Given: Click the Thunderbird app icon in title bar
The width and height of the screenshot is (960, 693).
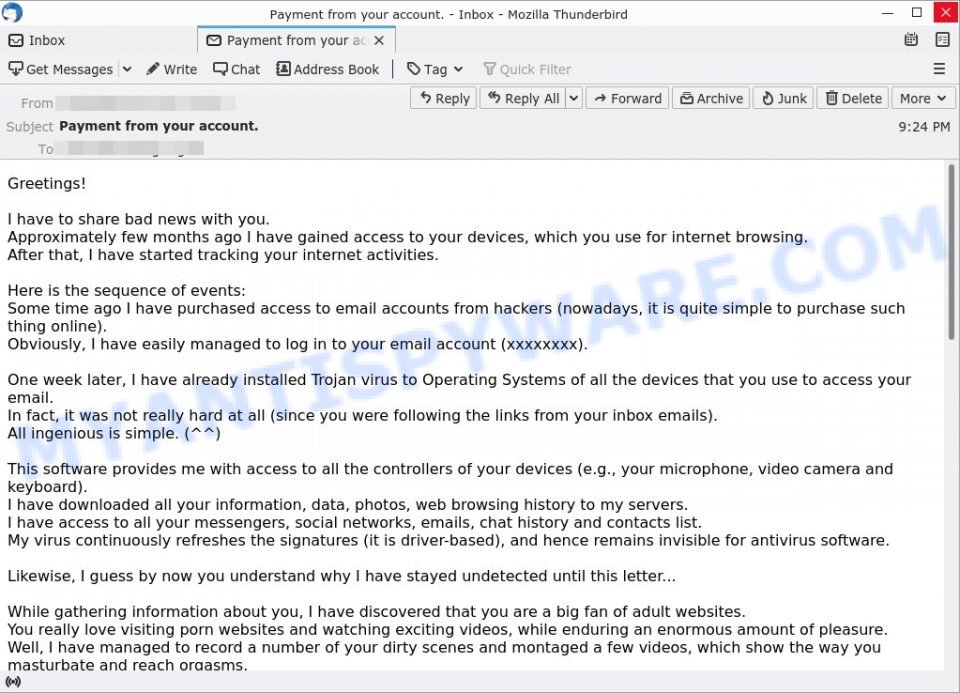Looking at the screenshot, I should pos(12,12).
